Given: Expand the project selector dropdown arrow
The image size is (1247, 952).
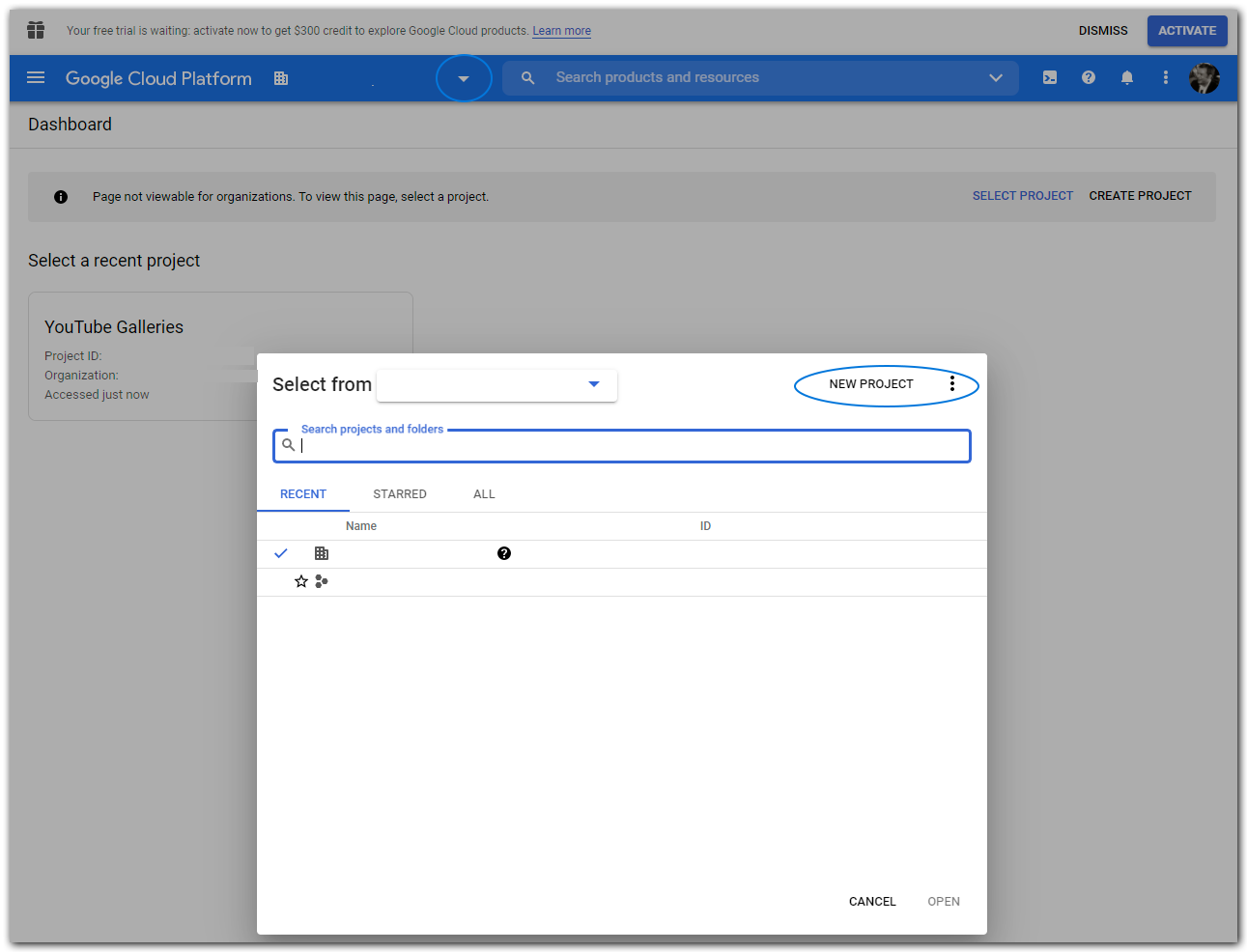Looking at the screenshot, I should click(x=464, y=79).
